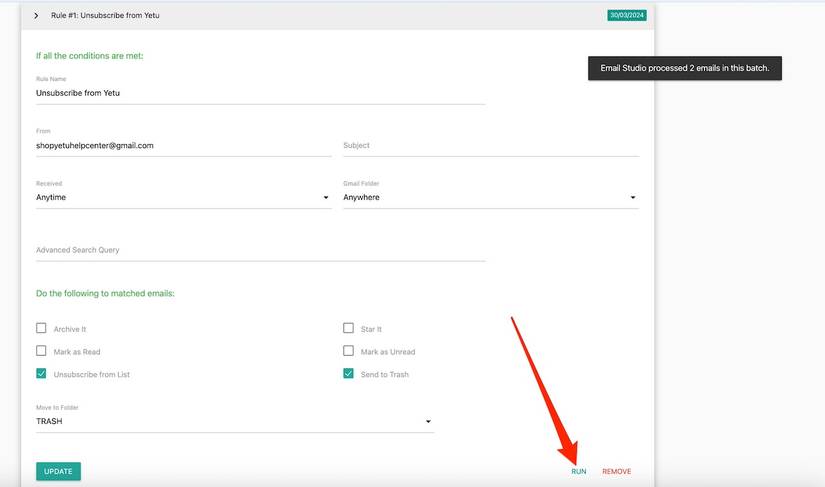Click the red REMOVE link
This screenshot has height=487, width=825.
coord(616,471)
